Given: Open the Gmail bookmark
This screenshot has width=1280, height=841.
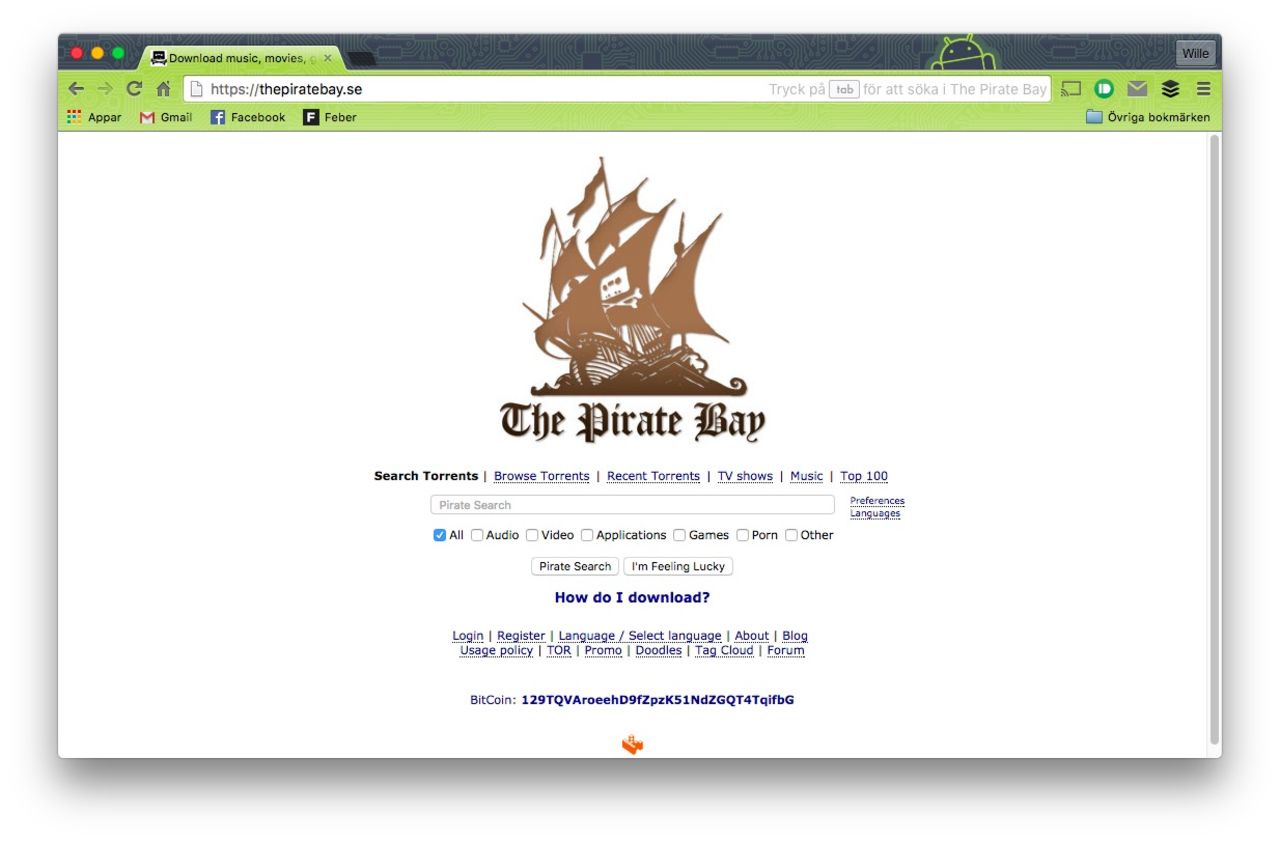Looking at the screenshot, I should point(166,117).
